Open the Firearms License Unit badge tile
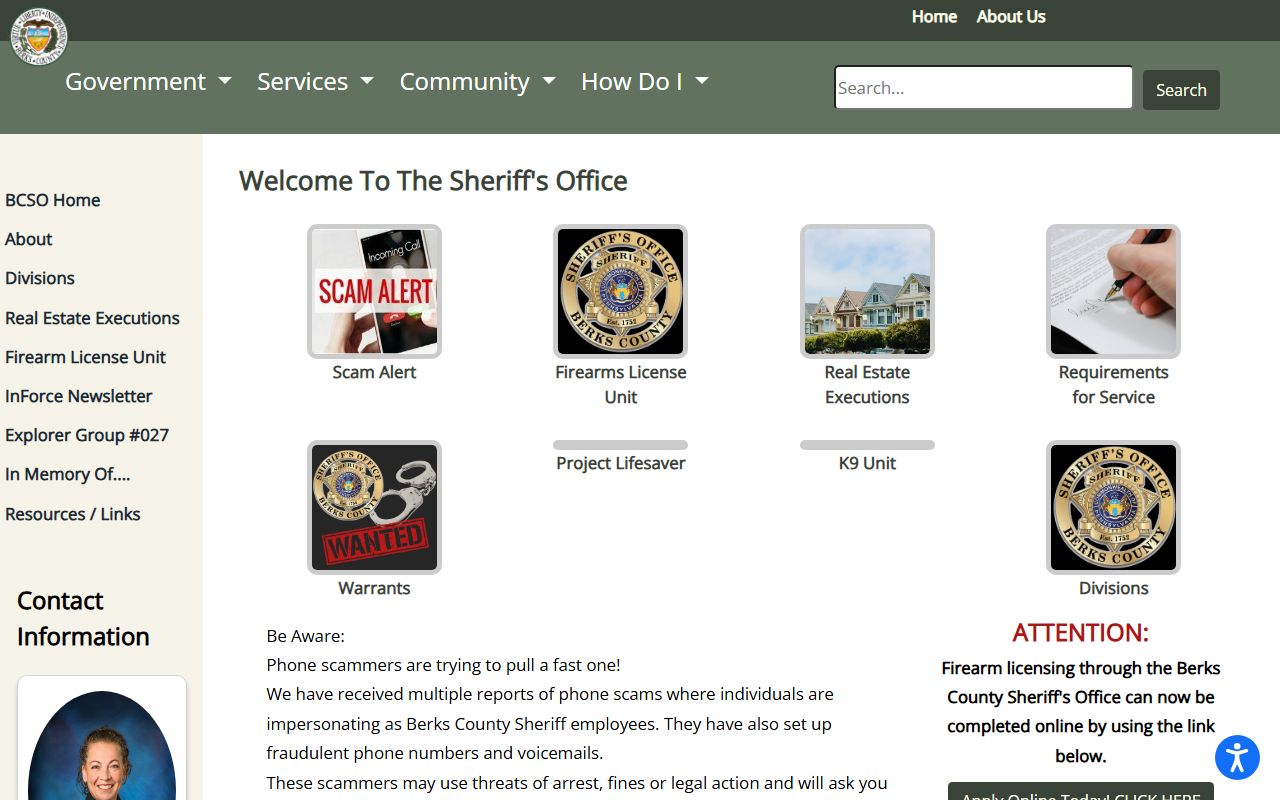The height and width of the screenshot is (800, 1280). (x=620, y=291)
